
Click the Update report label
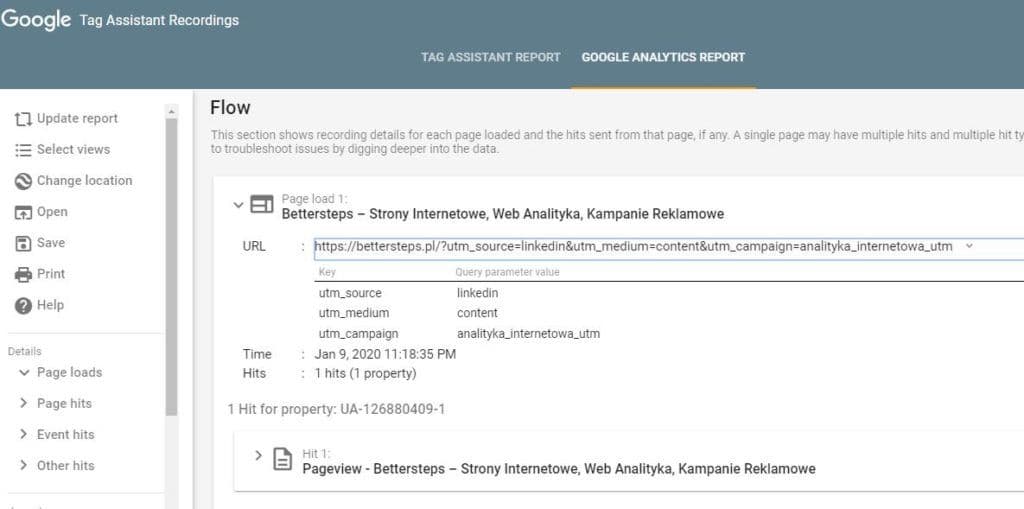click(77, 119)
